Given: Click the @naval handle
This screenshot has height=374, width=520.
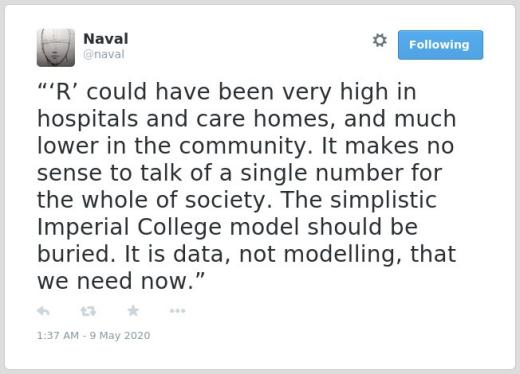Looking at the screenshot, I should point(104,54).
